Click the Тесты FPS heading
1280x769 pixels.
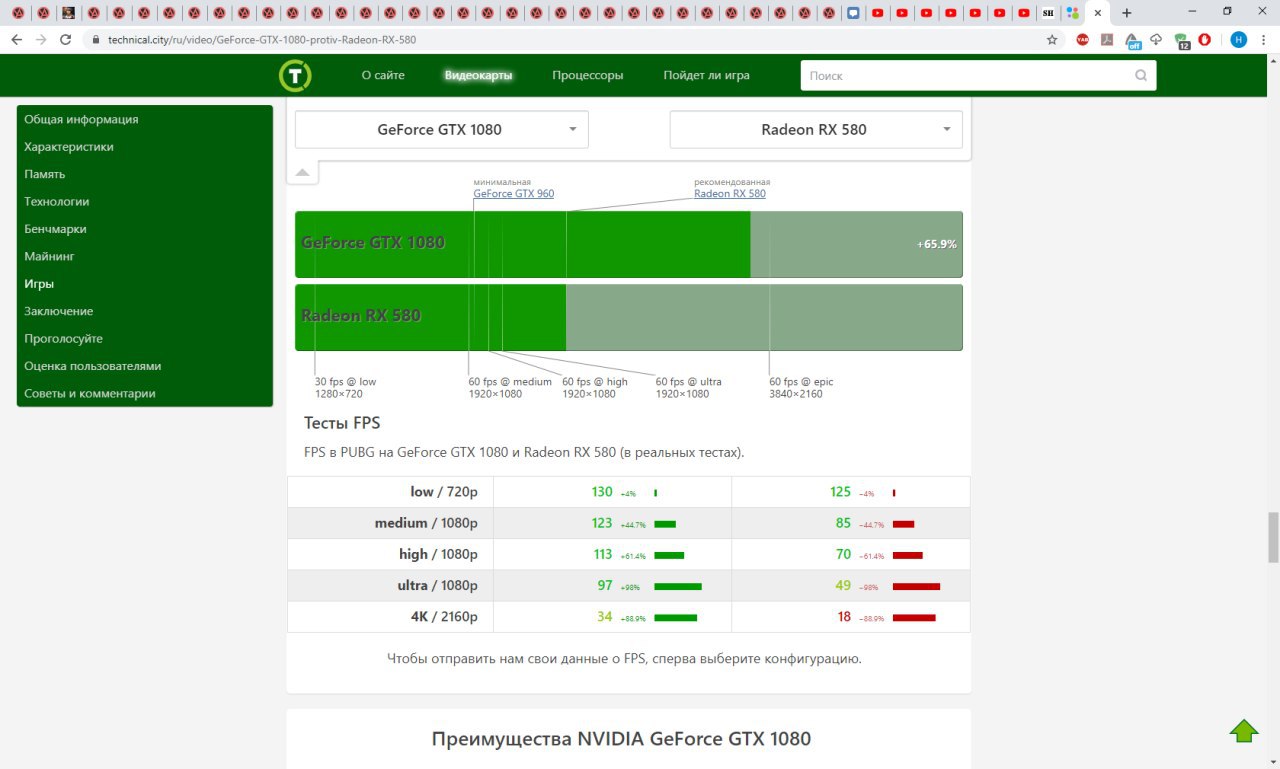[x=342, y=423]
